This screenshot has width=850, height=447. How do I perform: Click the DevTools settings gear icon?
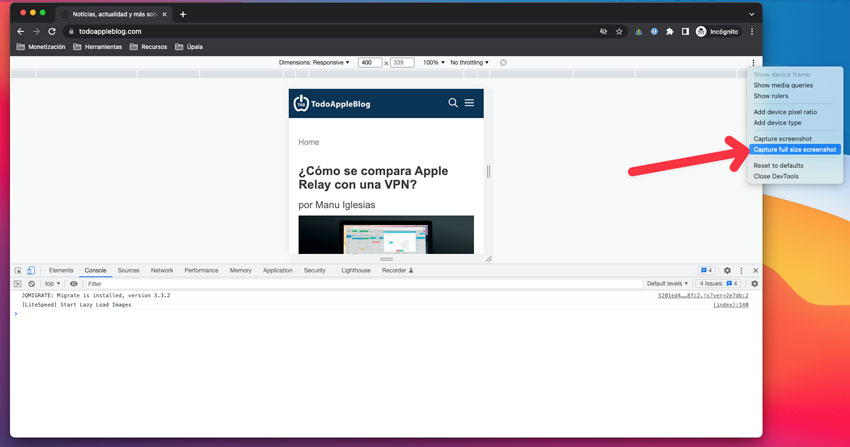pyautogui.click(x=727, y=270)
